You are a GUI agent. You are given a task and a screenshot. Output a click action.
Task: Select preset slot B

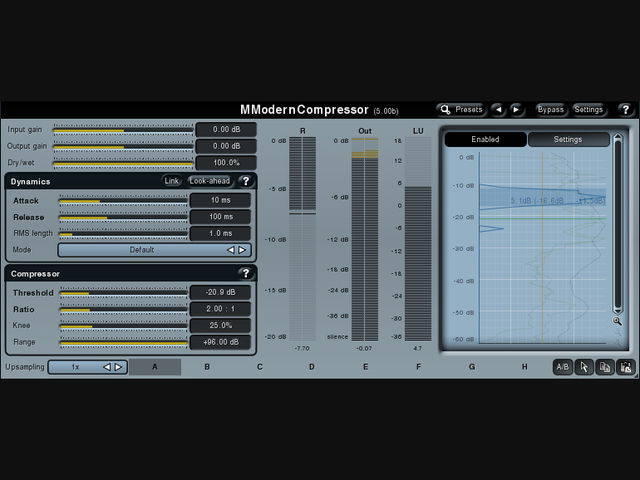(x=207, y=367)
